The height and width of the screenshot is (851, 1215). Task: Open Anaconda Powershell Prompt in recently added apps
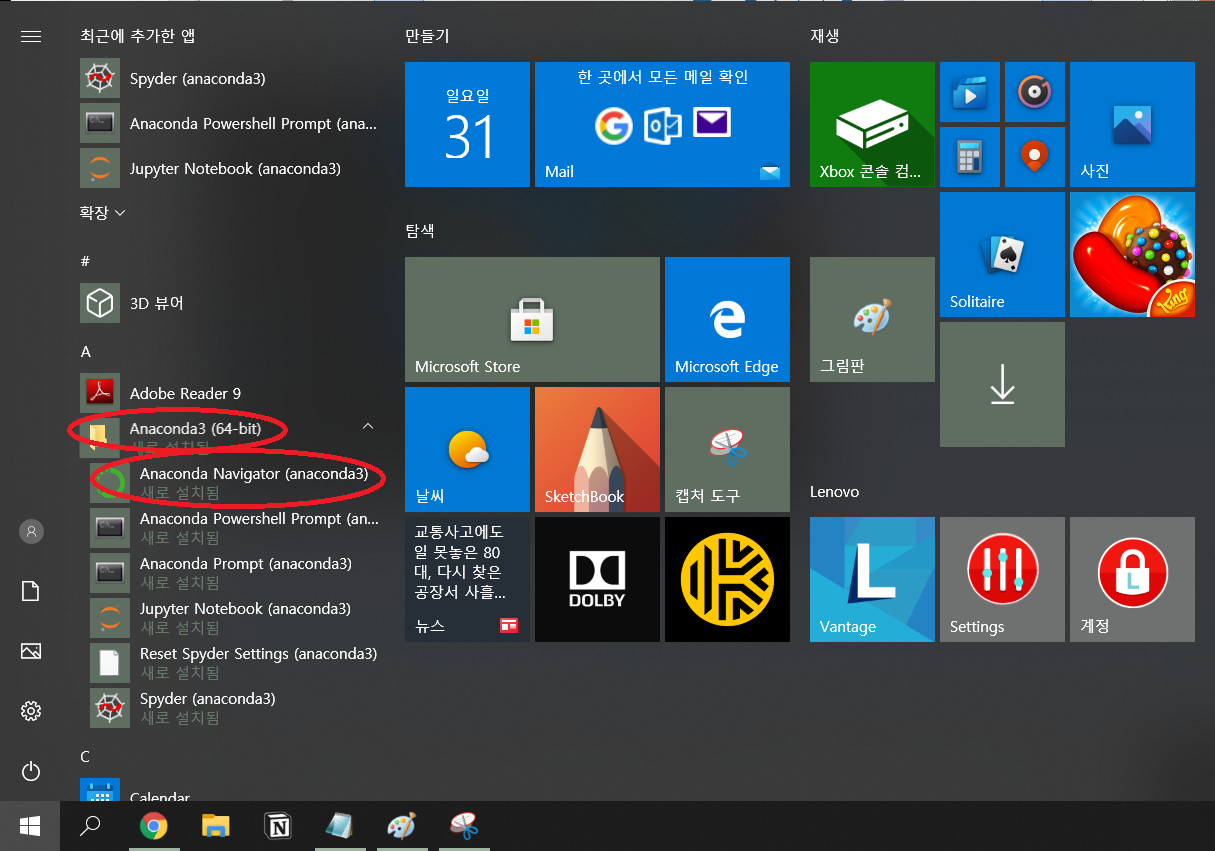pyautogui.click(x=230, y=124)
